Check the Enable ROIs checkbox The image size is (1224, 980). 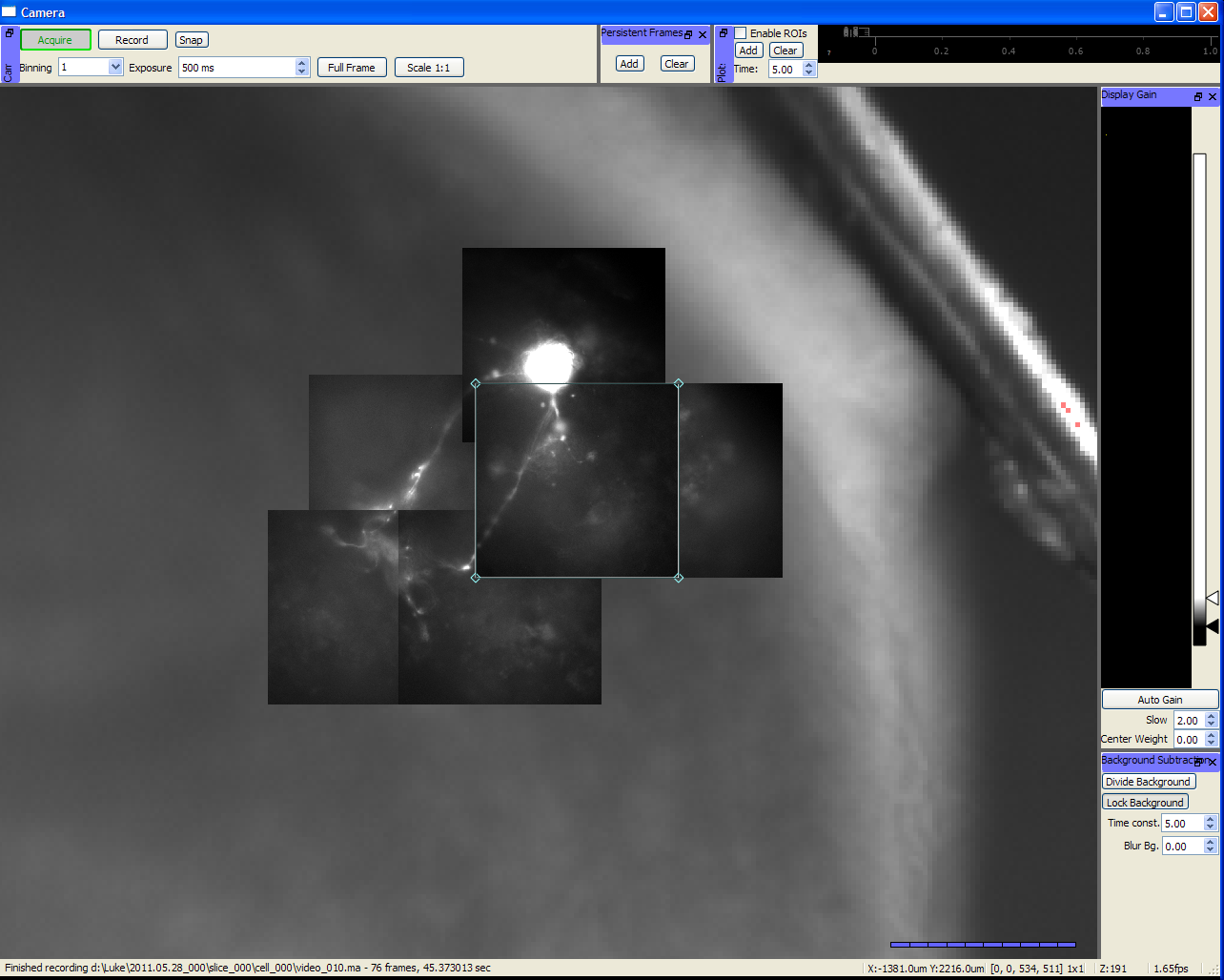(x=741, y=33)
